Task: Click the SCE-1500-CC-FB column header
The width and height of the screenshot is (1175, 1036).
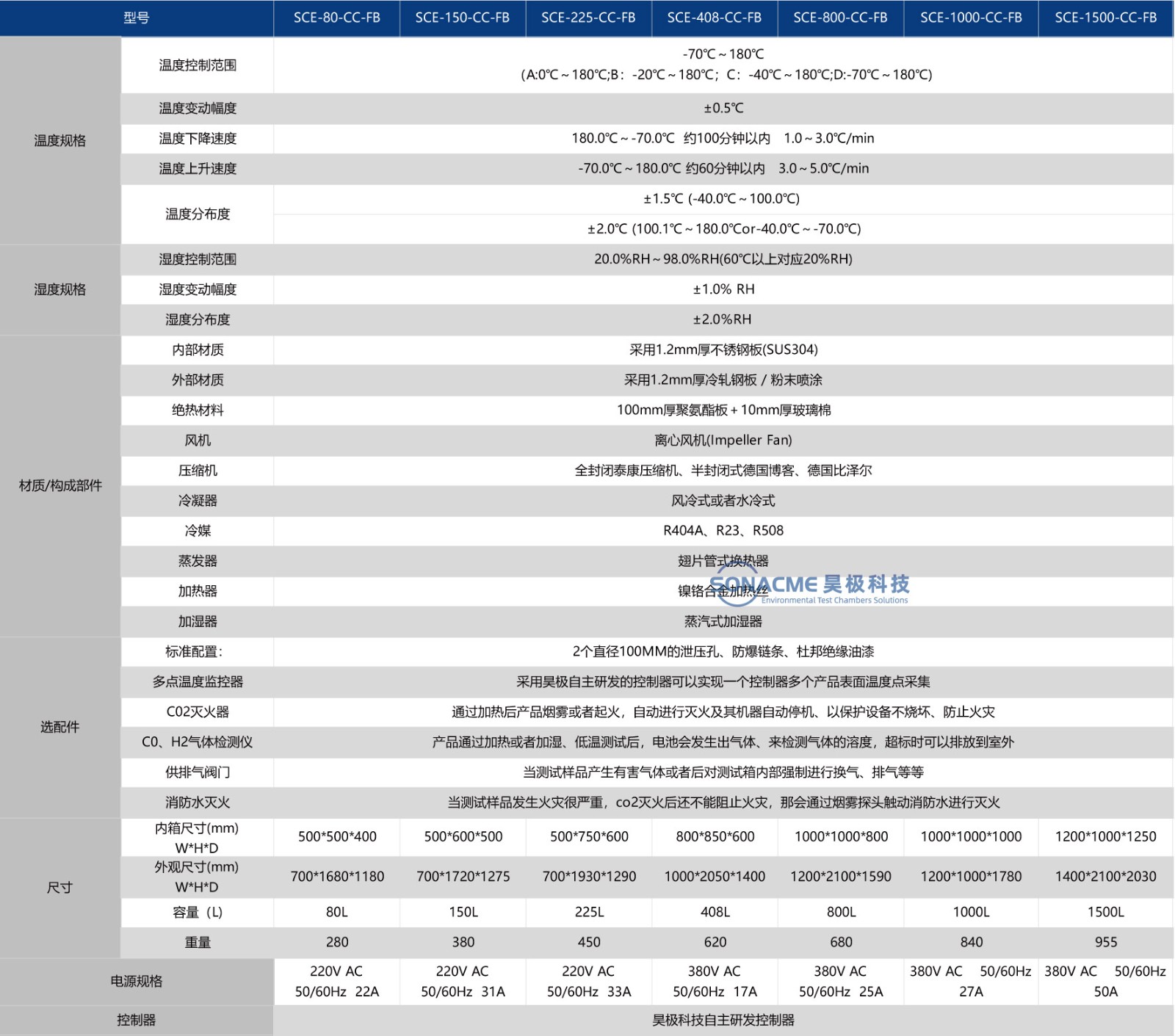Action: 1106,18
